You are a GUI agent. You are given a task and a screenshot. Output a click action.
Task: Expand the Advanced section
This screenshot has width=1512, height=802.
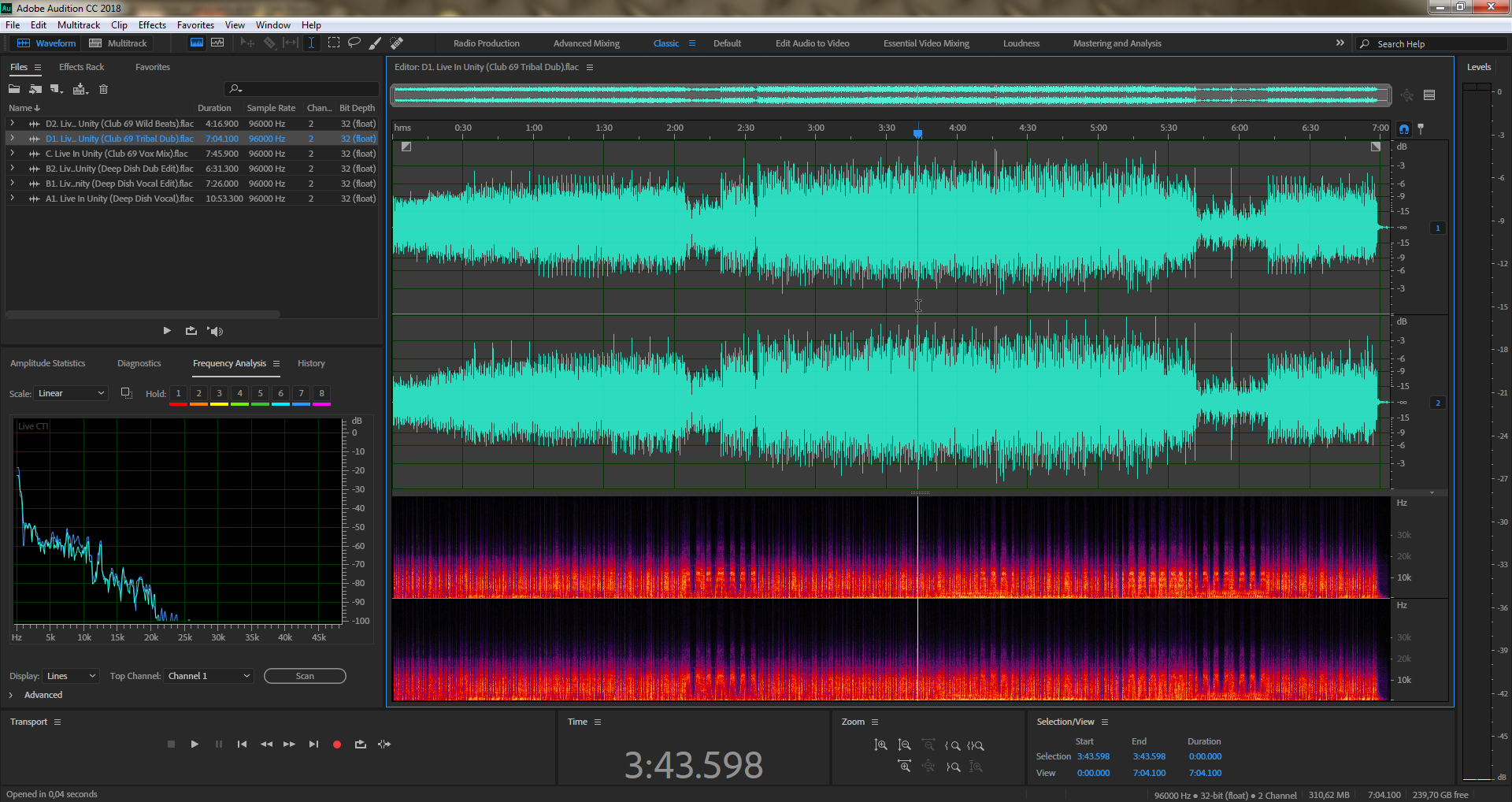click(x=11, y=695)
